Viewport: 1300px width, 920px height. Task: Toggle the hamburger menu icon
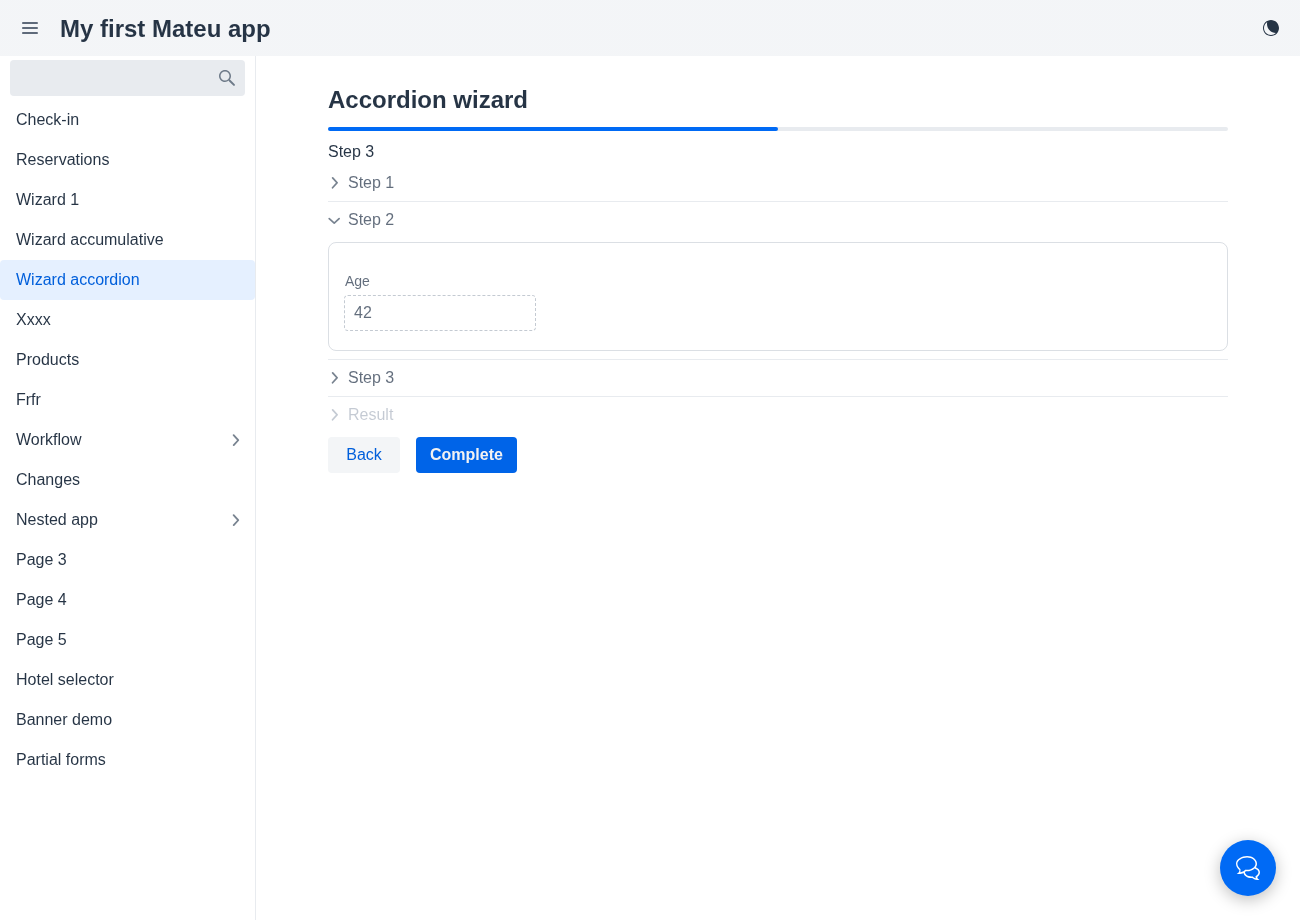(30, 28)
